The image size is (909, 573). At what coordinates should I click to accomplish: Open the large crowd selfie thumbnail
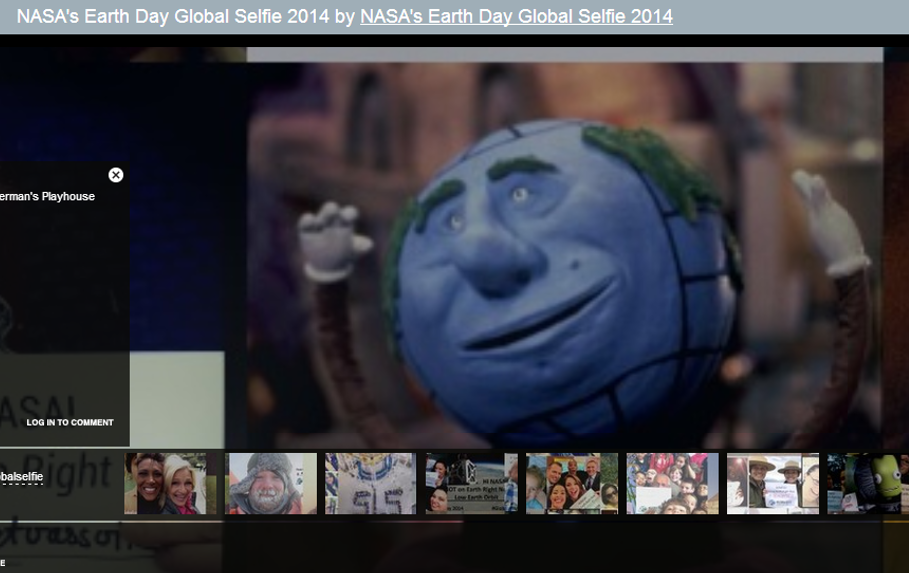(672, 483)
